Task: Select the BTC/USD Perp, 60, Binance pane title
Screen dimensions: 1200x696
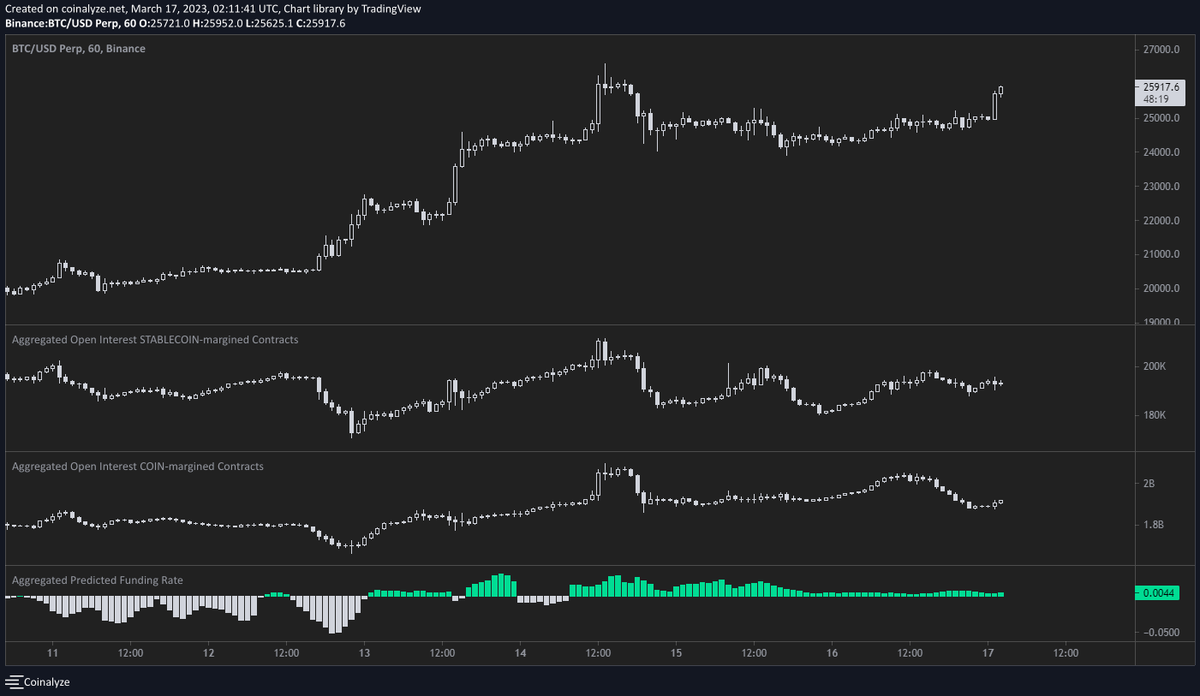Action: pos(78,47)
